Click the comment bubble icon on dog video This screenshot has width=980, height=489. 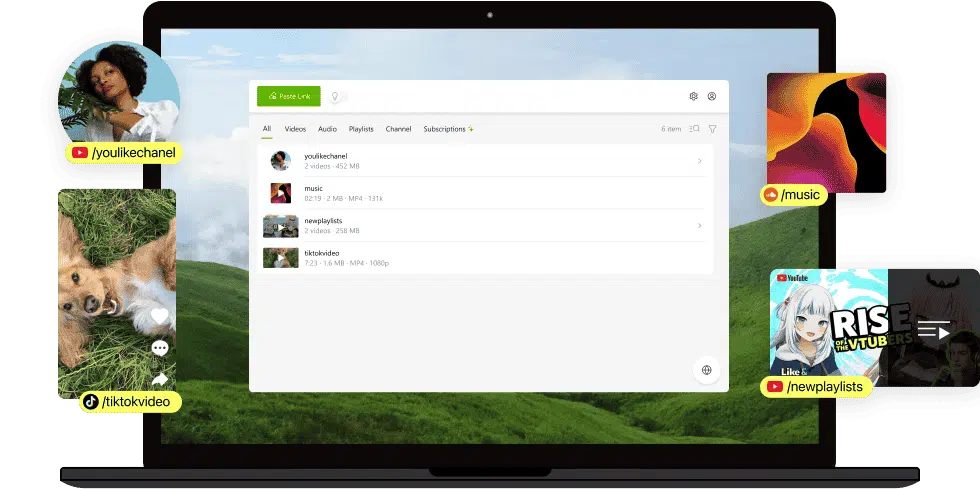[x=160, y=348]
